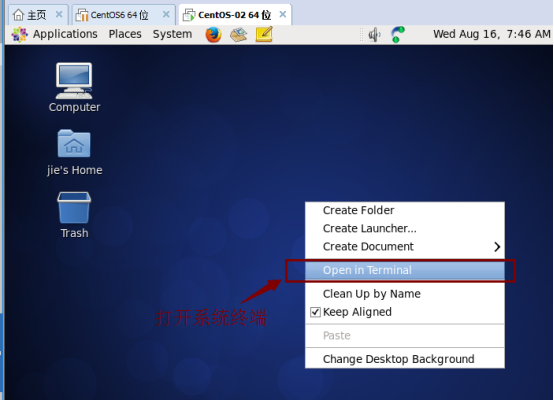
Task: Choose Change Desktop Background
Action: pyautogui.click(x=405, y=359)
